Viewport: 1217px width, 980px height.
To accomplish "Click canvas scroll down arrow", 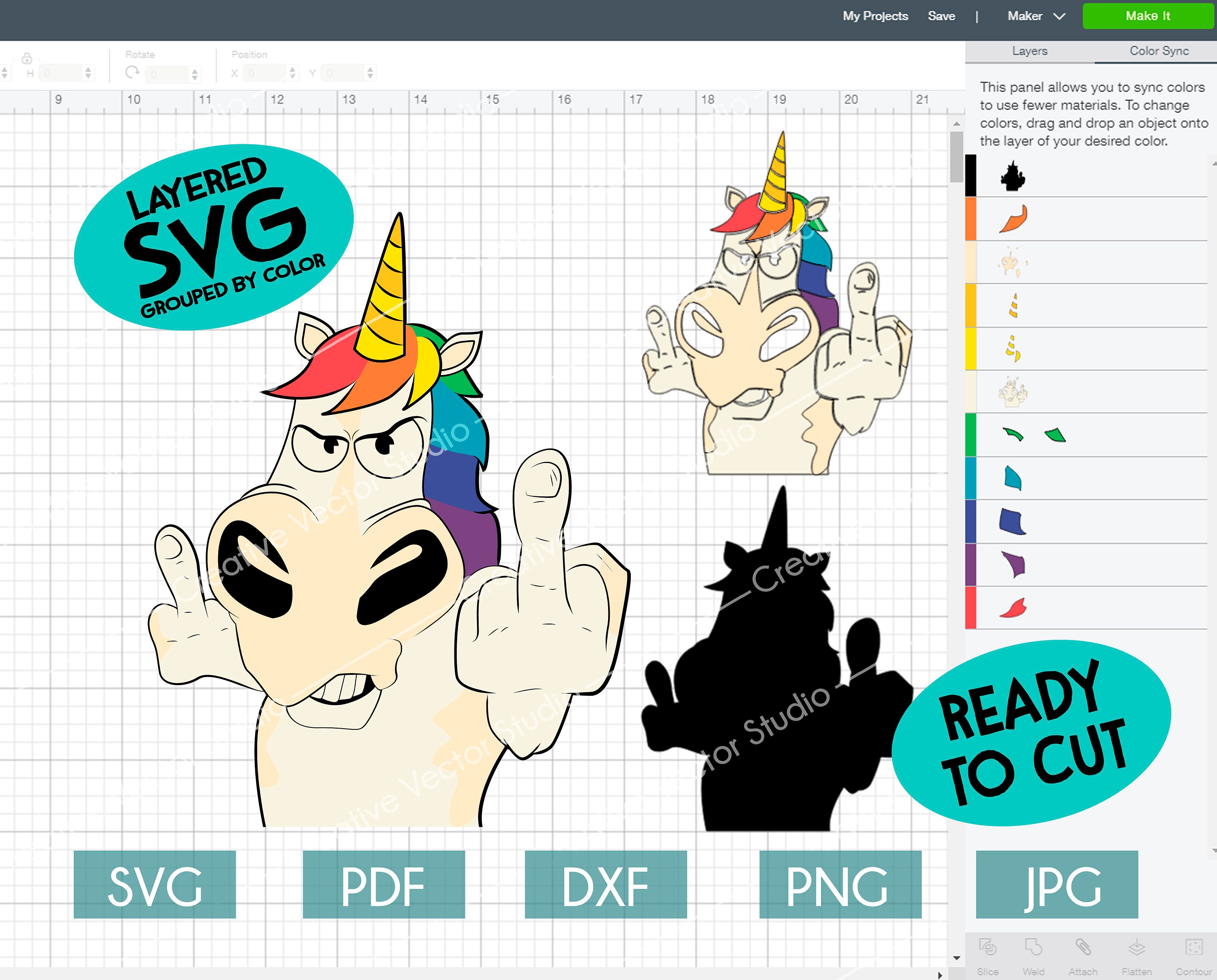I will coord(956,958).
